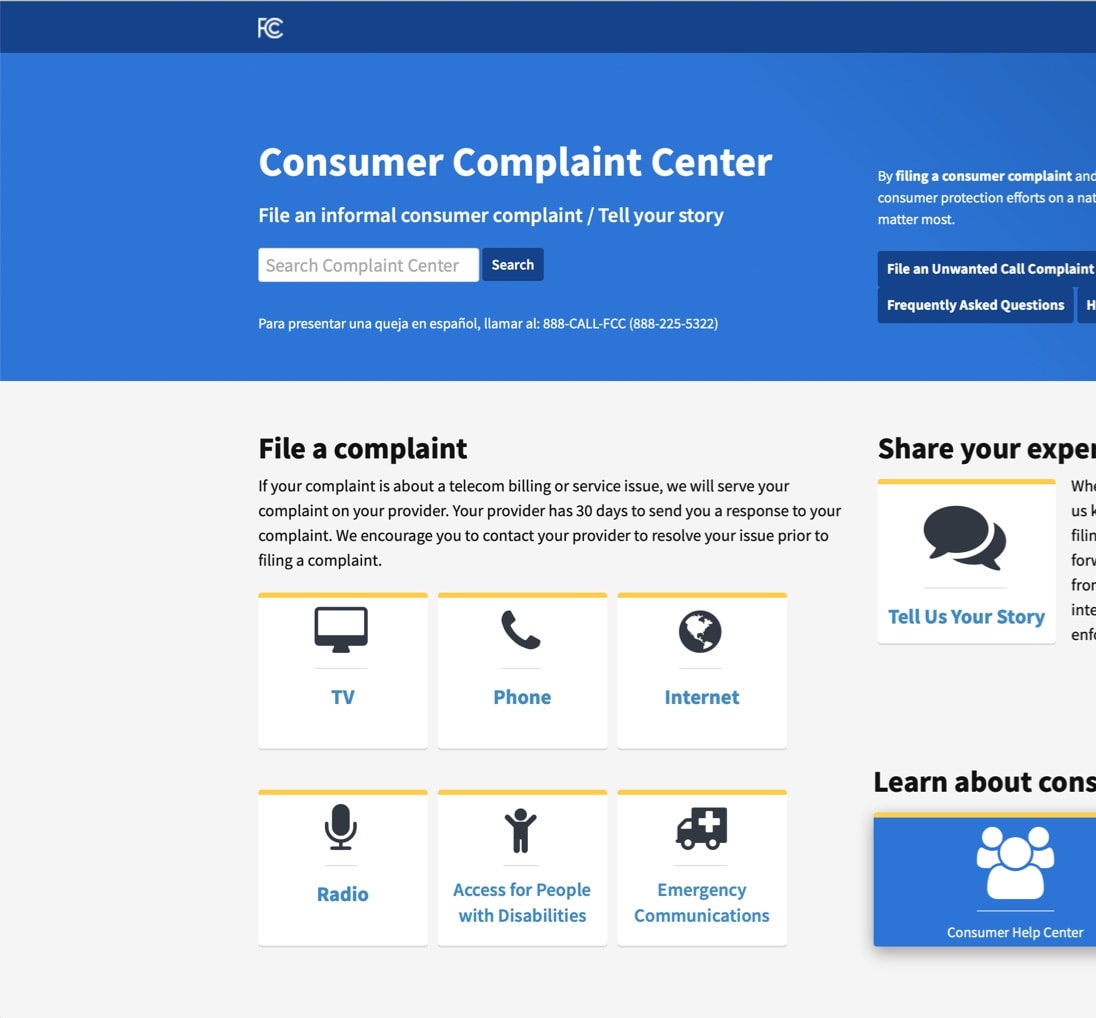Open the Internet complaint link
This screenshot has height=1018, width=1096.
[702, 697]
